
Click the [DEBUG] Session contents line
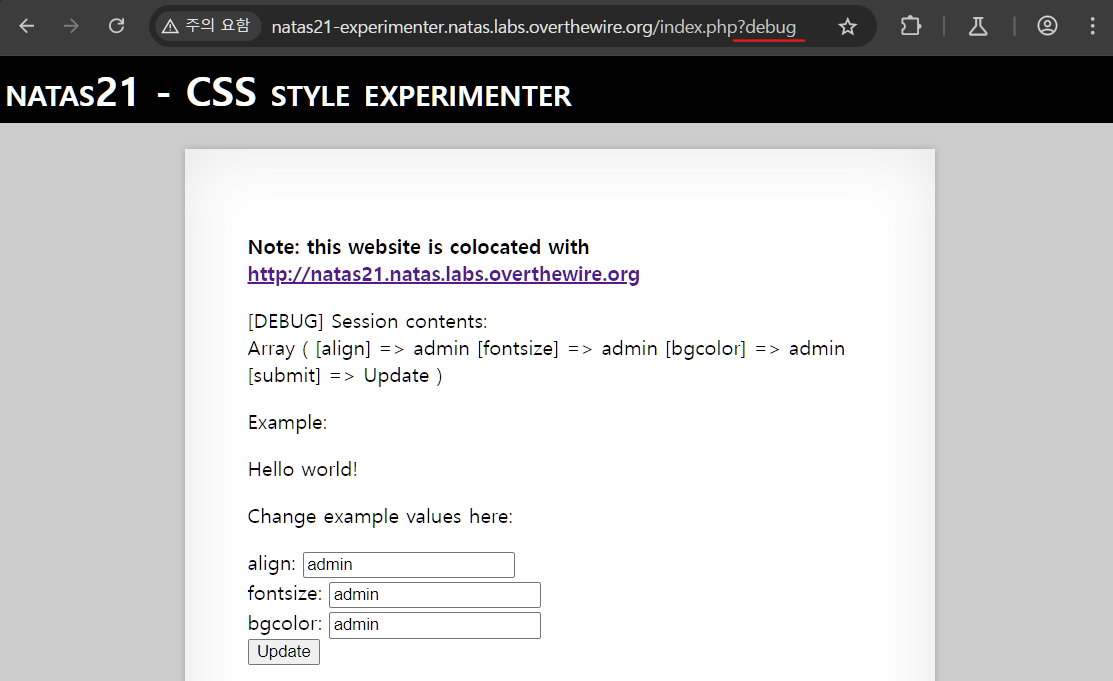367,322
